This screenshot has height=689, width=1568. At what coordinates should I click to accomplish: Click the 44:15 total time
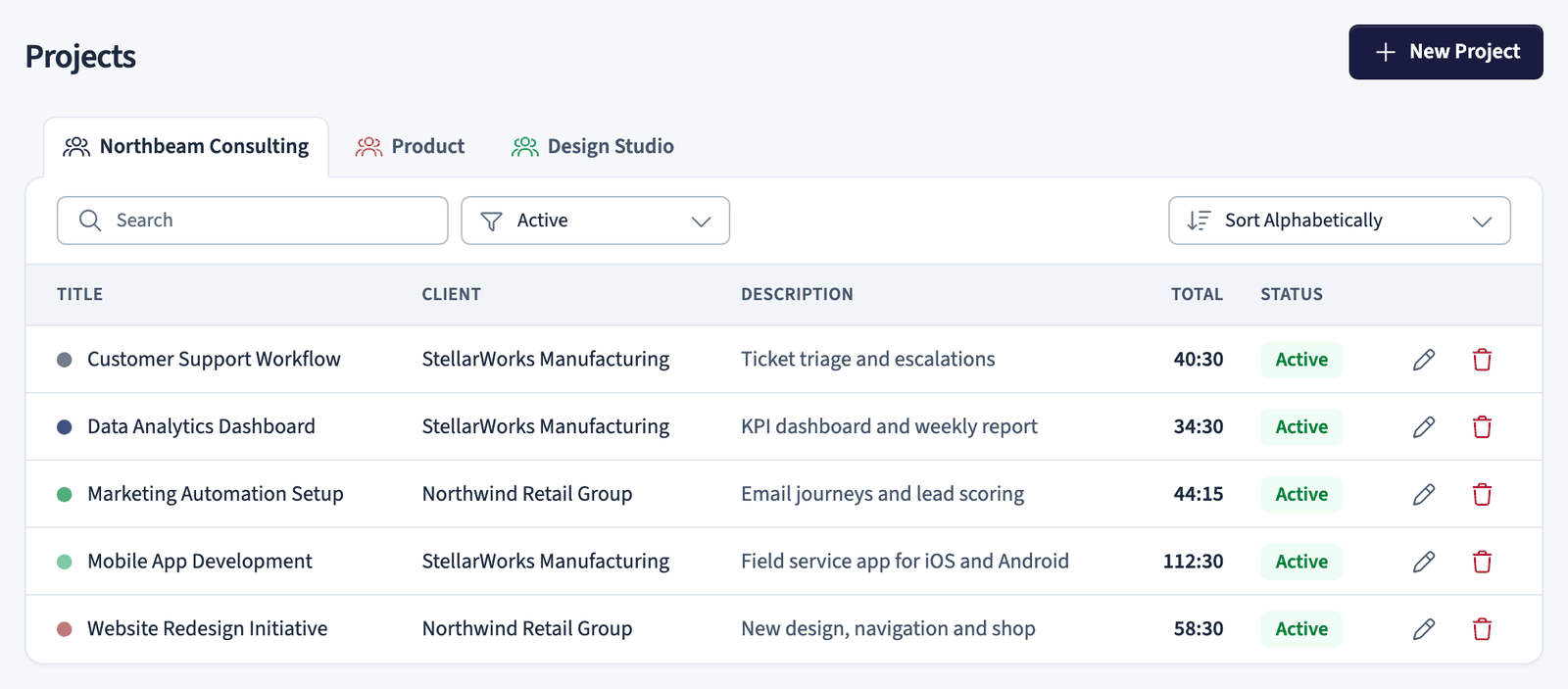point(1199,494)
